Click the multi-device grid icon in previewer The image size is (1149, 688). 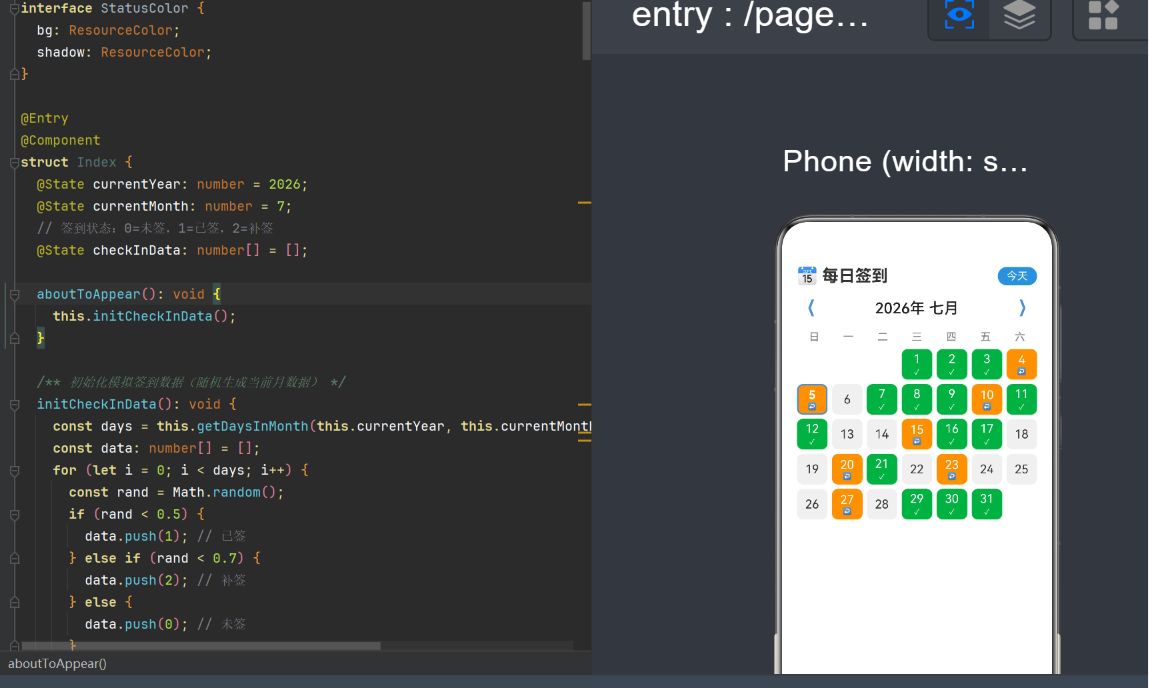[1103, 15]
